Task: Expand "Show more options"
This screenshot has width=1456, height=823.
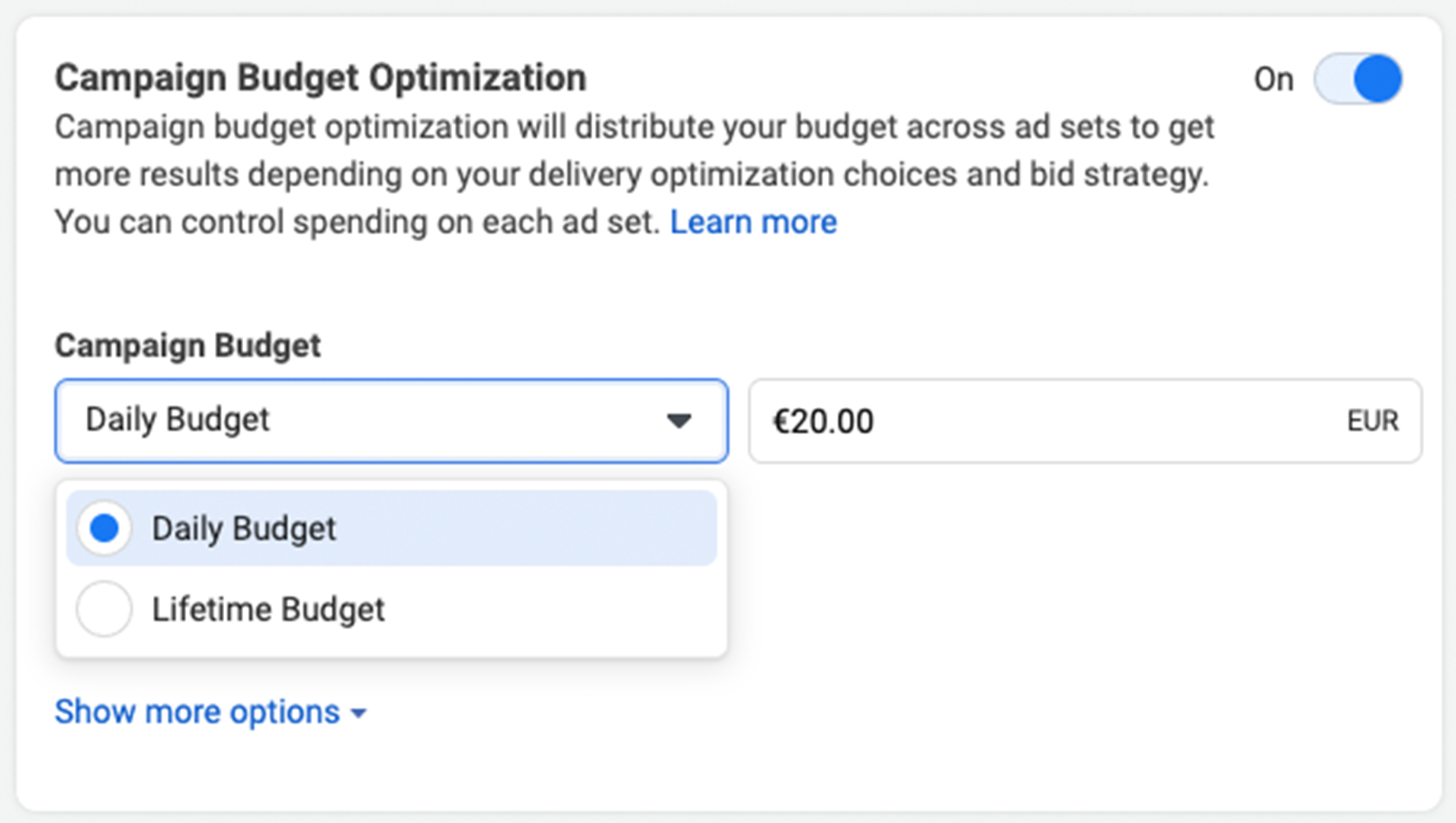Action: coord(197,712)
